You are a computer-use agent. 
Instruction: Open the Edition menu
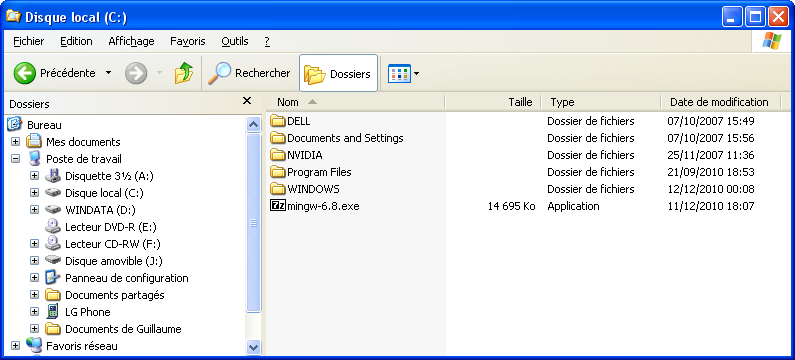click(76, 41)
